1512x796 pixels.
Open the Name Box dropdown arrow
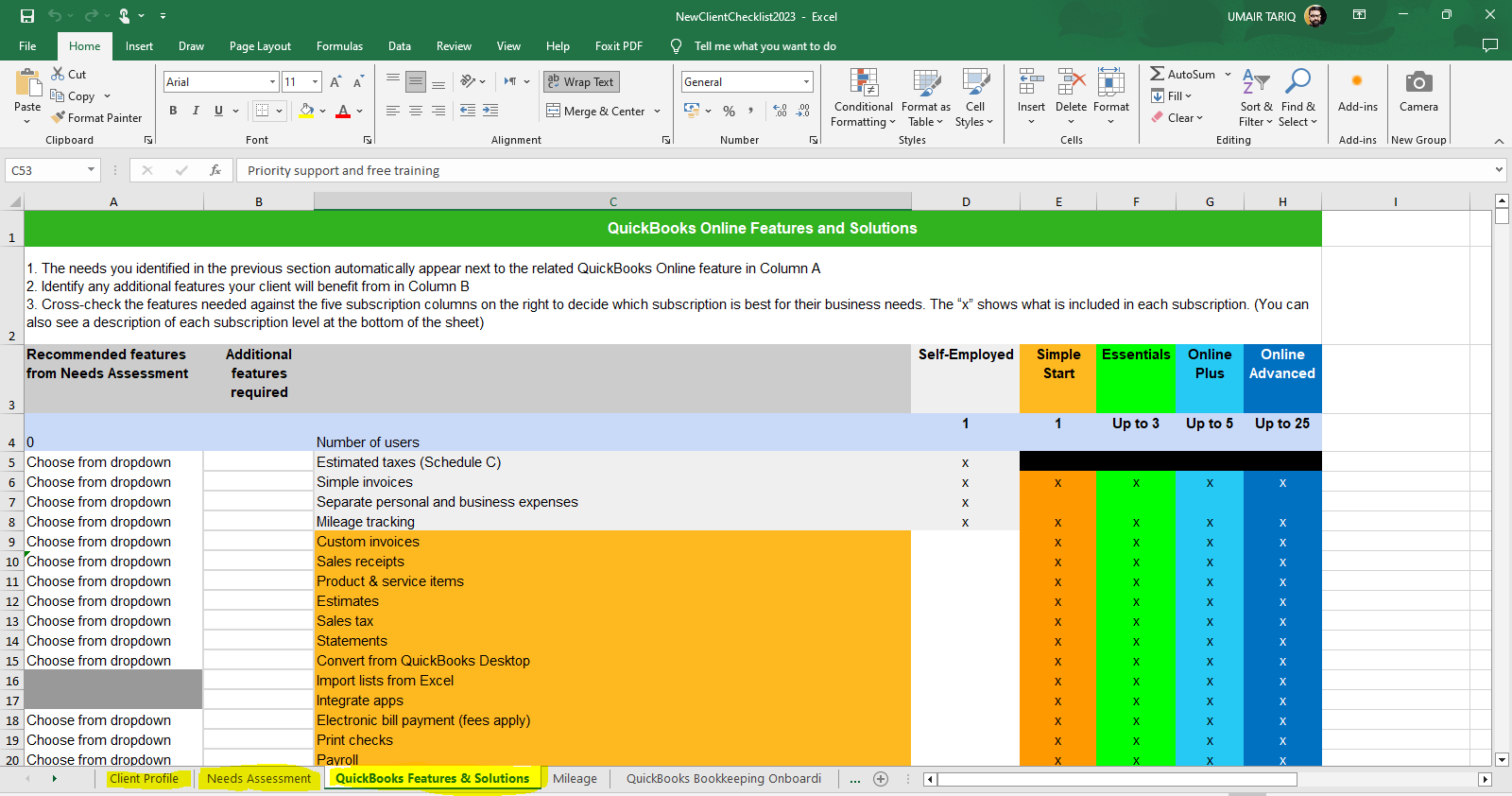91,170
